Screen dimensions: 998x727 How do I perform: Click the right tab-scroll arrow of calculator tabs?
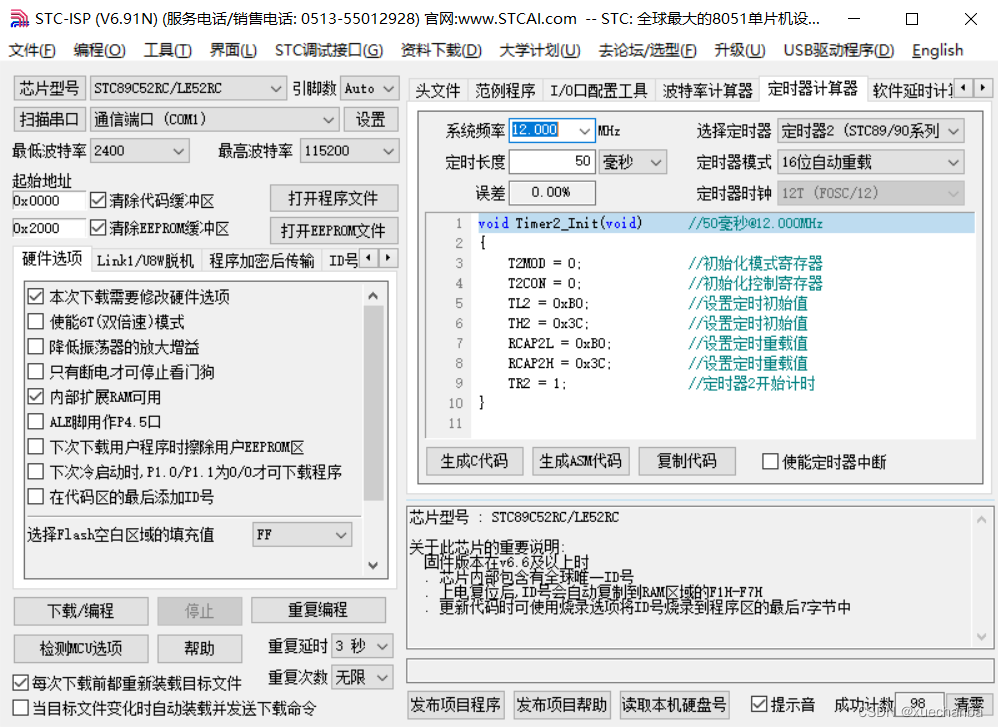pos(983,87)
